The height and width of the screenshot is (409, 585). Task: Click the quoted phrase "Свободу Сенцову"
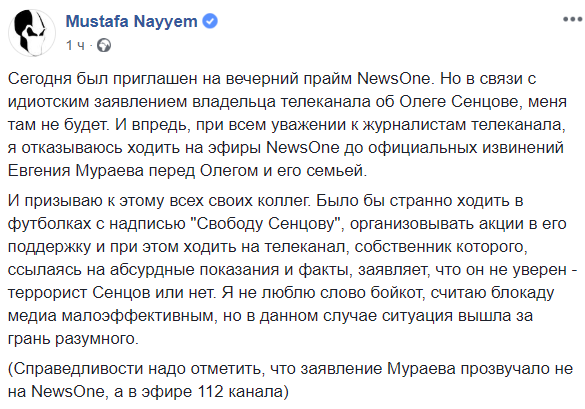[267, 224]
